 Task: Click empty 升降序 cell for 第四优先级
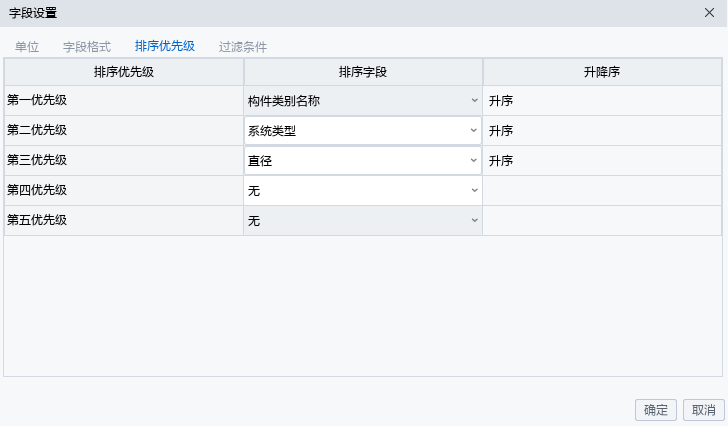point(602,190)
